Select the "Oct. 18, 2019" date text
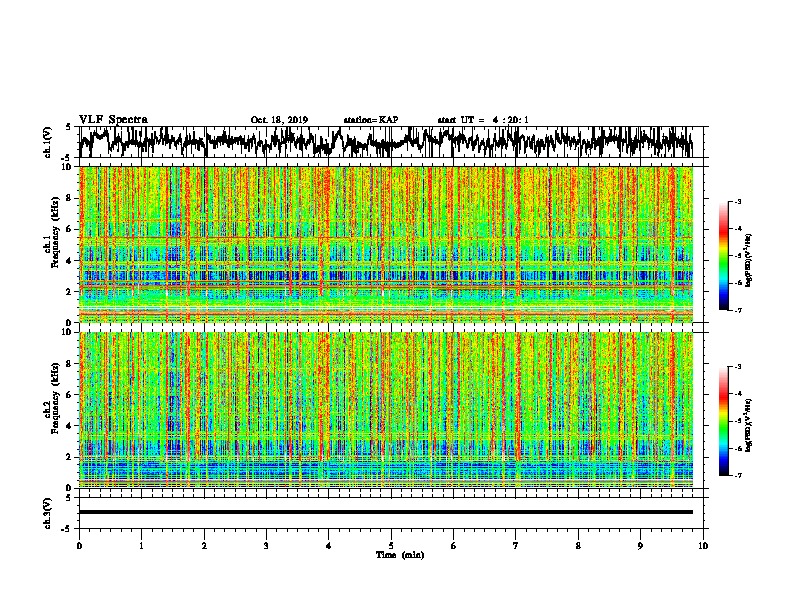The image size is (792, 612). coord(279,120)
